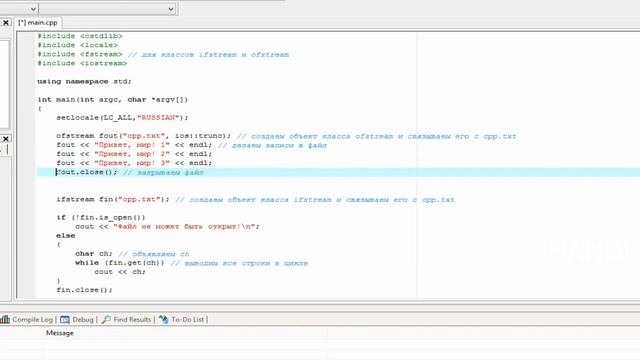Click the 'char ch;' declaration
The height and width of the screenshot is (360, 640).
click(94, 253)
